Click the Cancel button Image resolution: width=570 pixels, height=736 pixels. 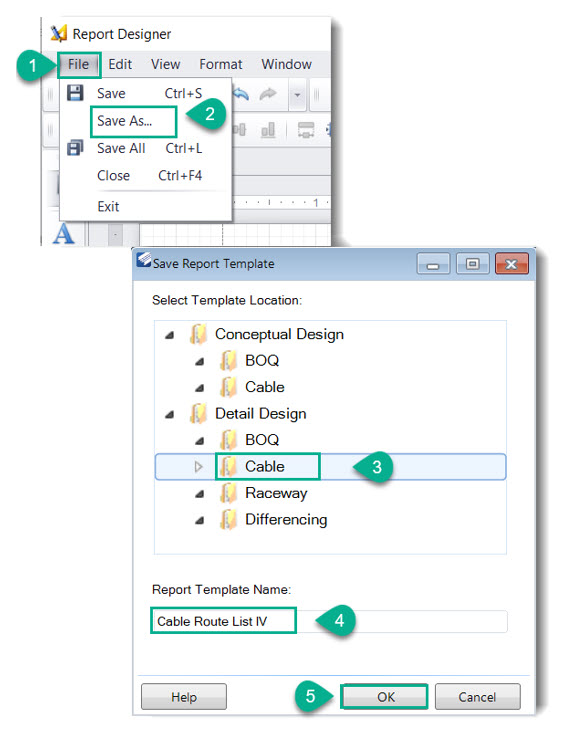coord(478,697)
